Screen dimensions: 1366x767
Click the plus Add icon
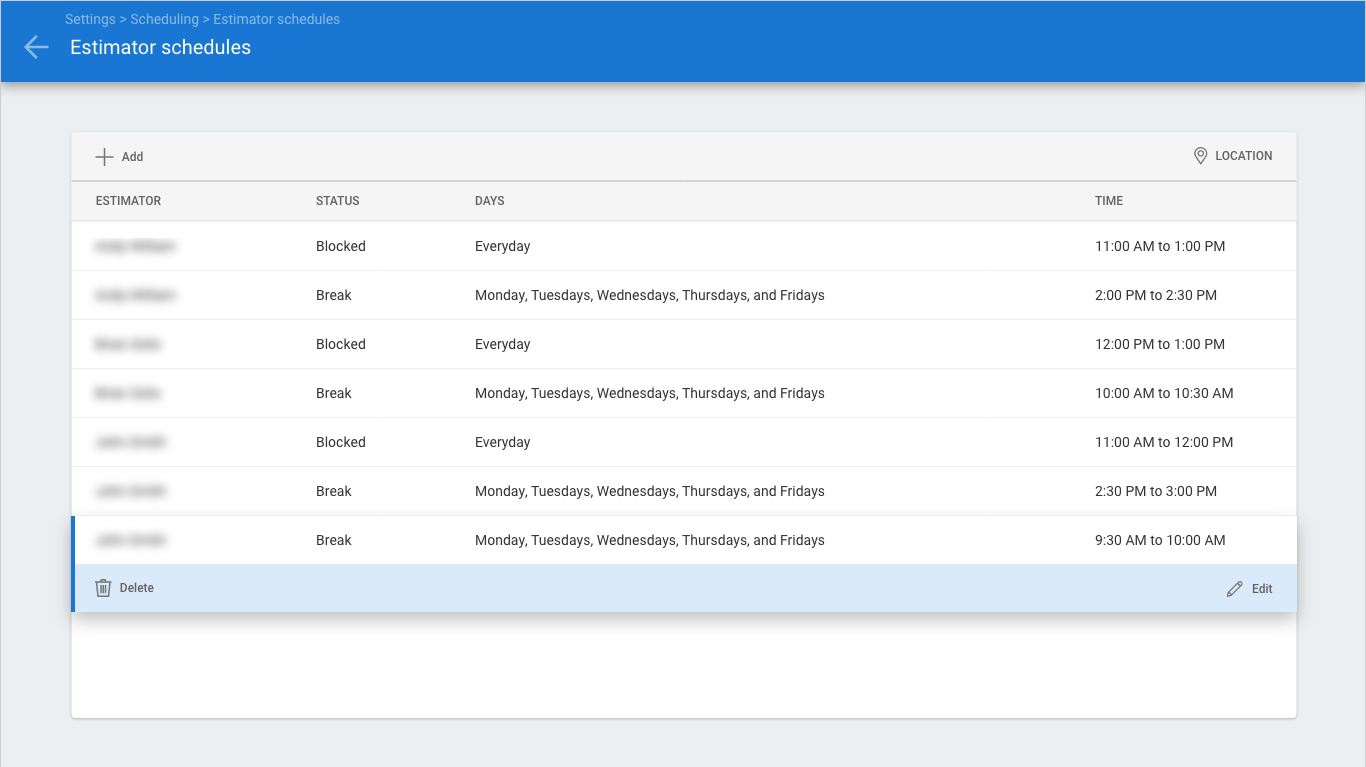click(104, 156)
